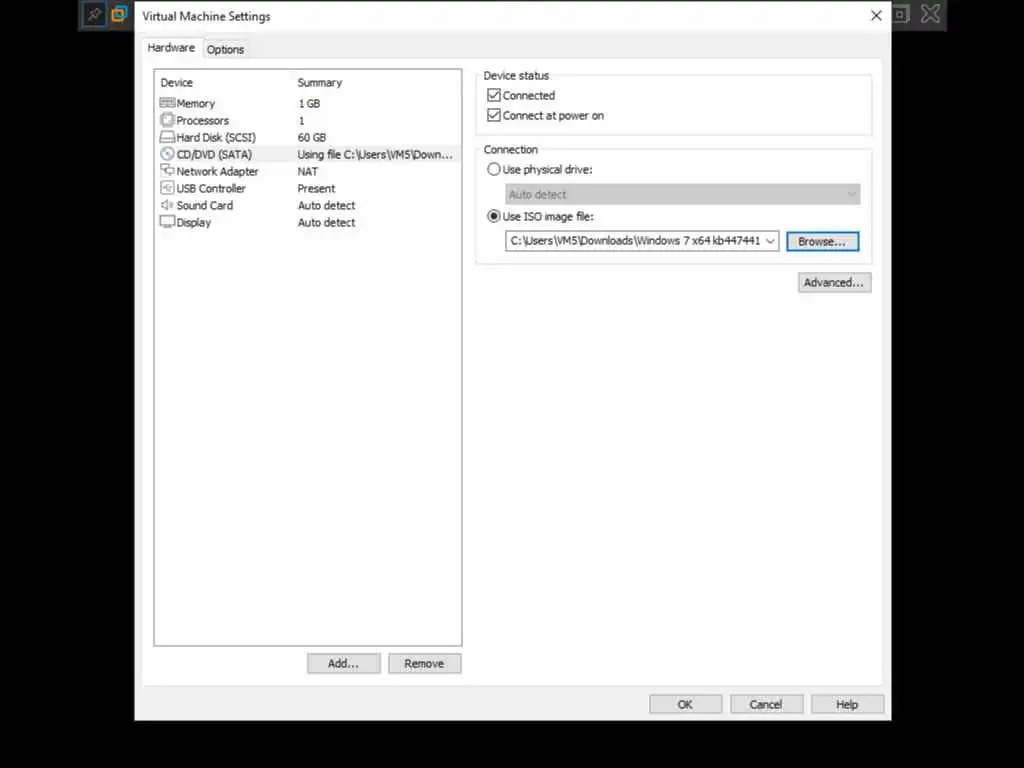Click the Hard Disk (SCSI) icon
This screenshot has width=1024, height=768.
click(167, 137)
